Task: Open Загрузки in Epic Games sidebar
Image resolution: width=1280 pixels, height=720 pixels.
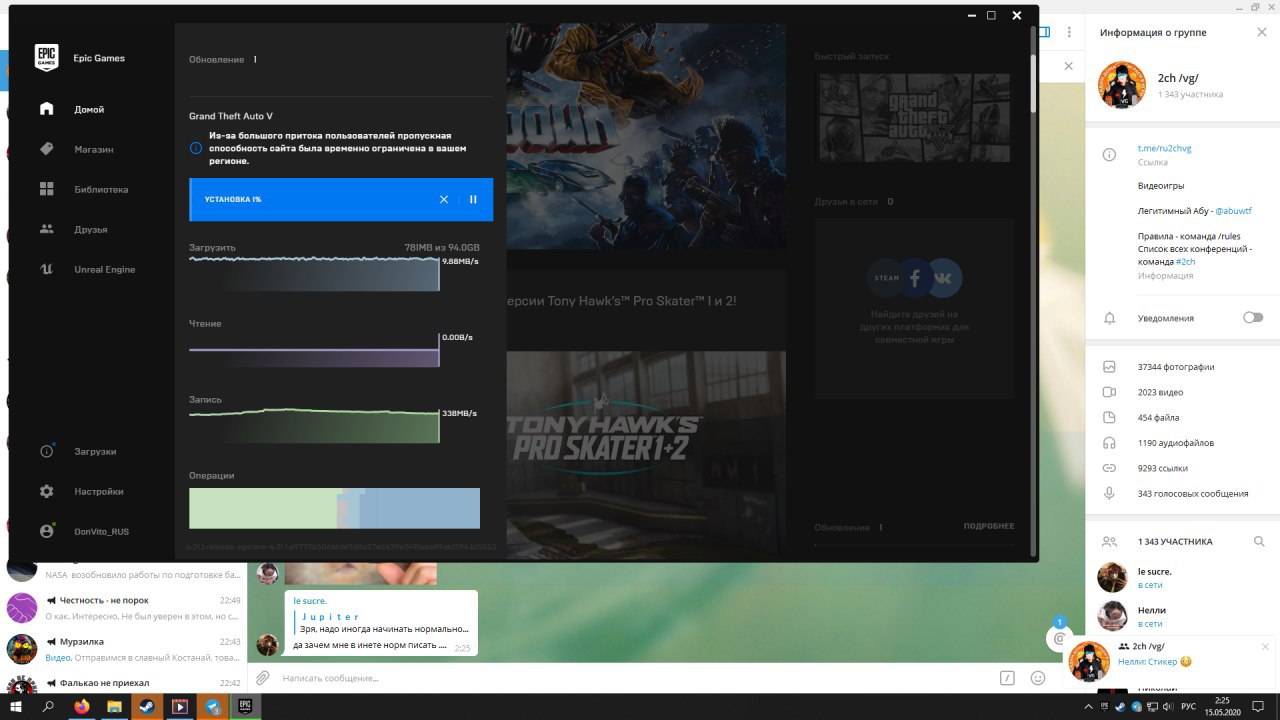Action: tap(95, 451)
